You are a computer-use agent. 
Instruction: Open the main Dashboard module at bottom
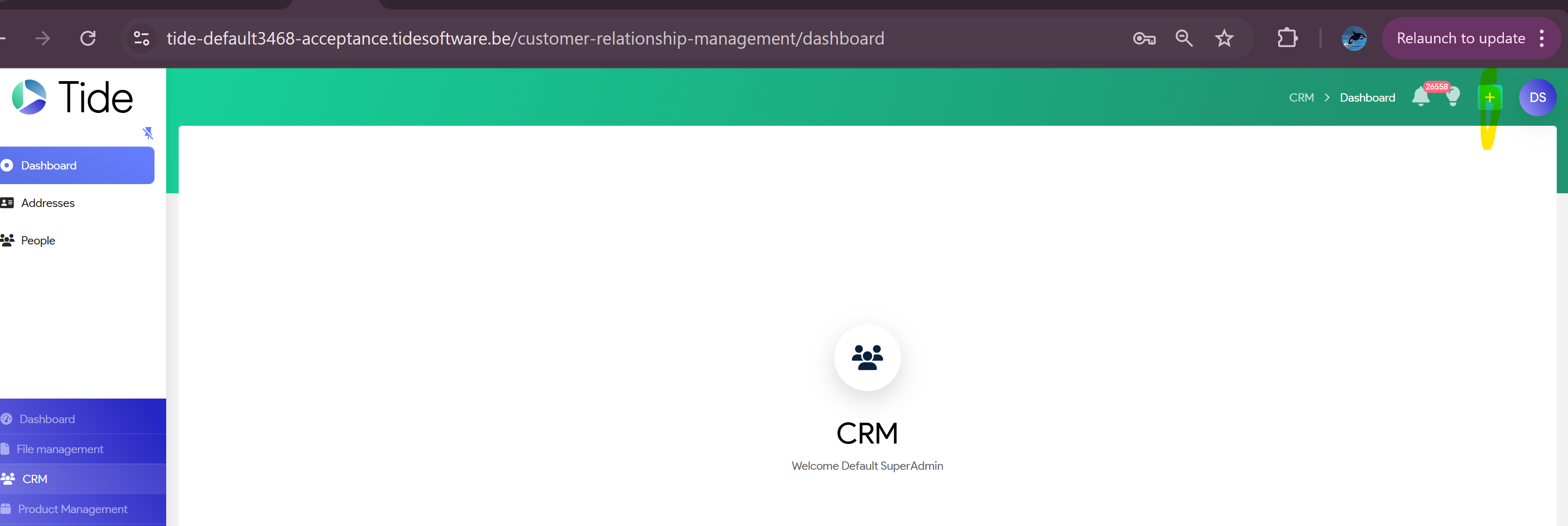coord(47,419)
